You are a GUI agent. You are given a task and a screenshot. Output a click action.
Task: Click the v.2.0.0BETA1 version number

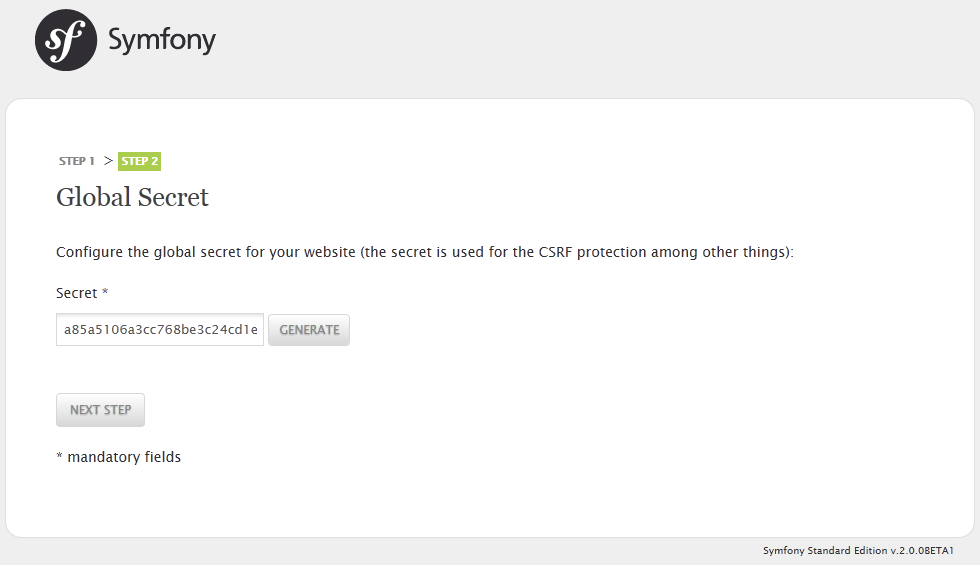click(922, 551)
